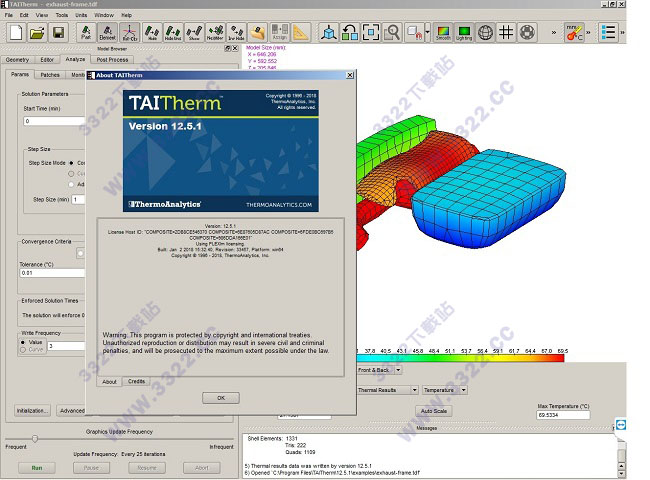
Task: Switch to the Editor tab
Action: click(x=47, y=60)
